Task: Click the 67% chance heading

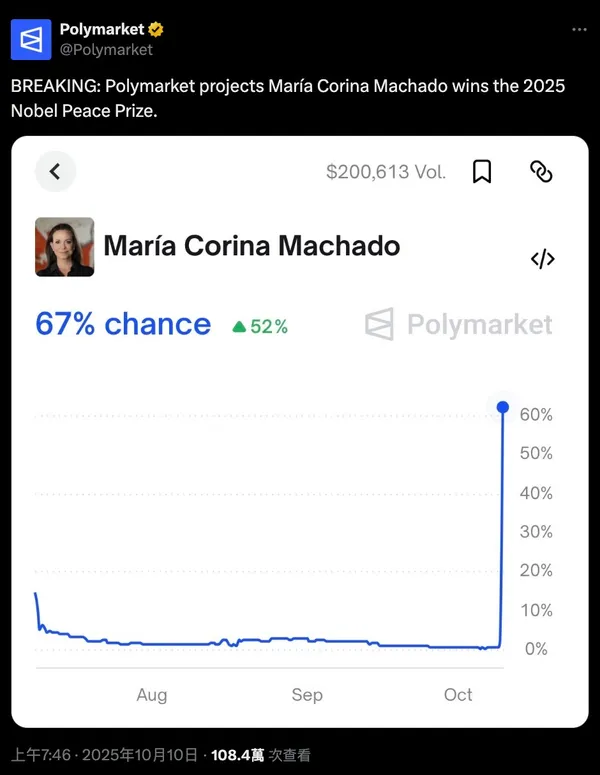Action: click(x=123, y=324)
